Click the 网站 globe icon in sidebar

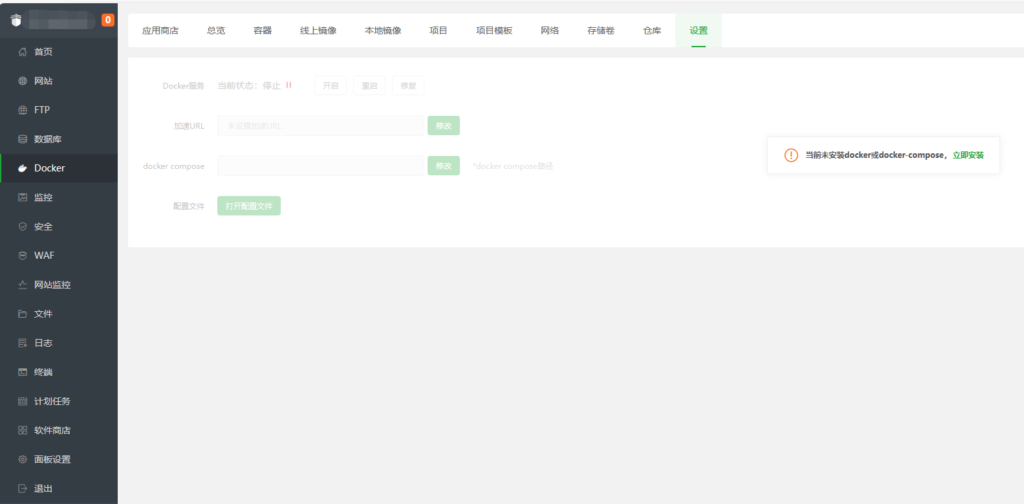(x=23, y=81)
